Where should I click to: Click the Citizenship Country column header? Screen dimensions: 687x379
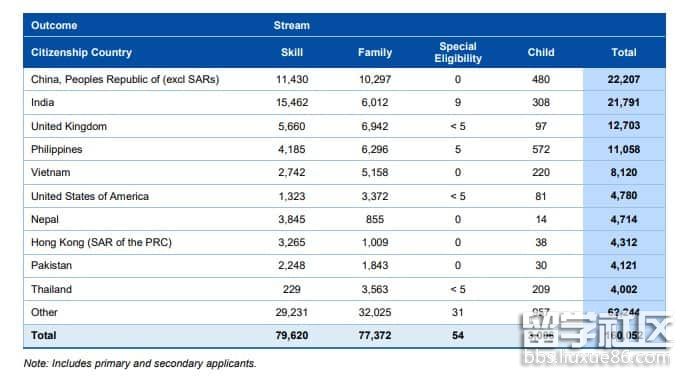click(x=81, y=52)
